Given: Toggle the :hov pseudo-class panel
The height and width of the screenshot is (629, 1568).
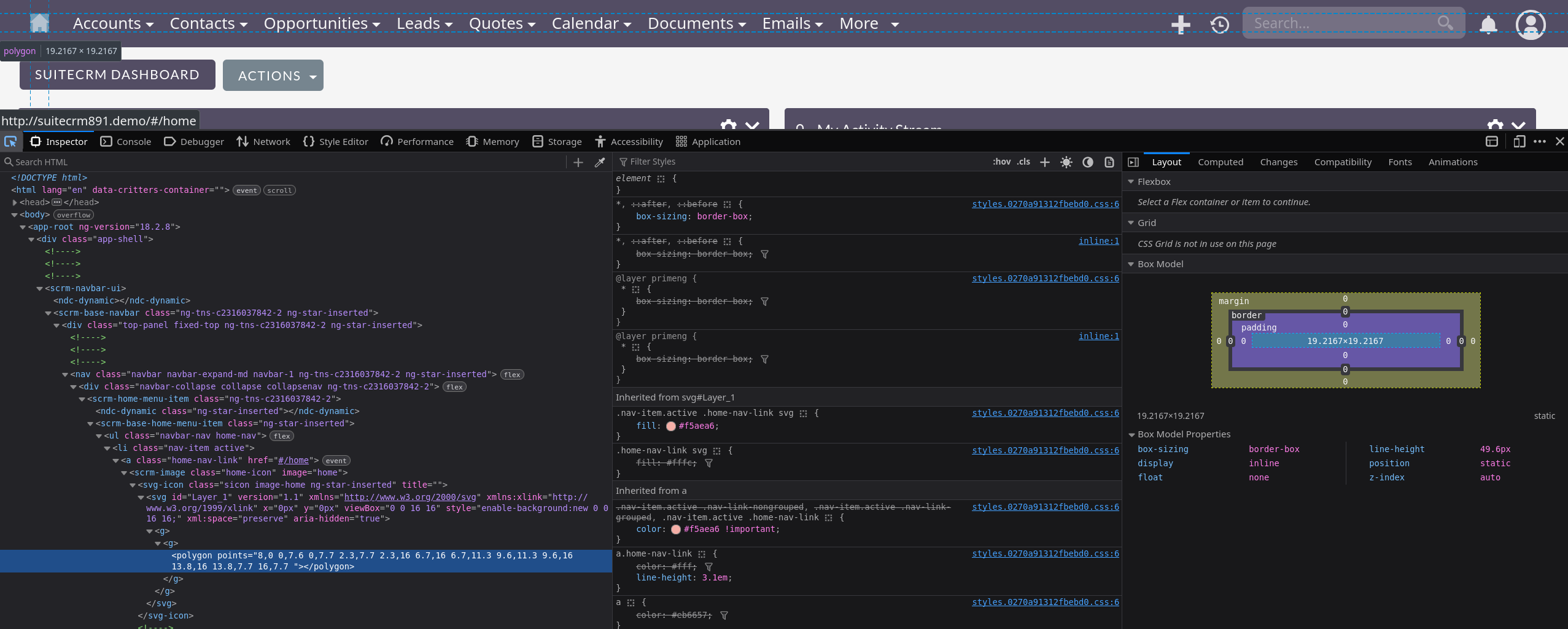Looking at the screenshot, I should pyautogui.click(x=1001, y=162).
